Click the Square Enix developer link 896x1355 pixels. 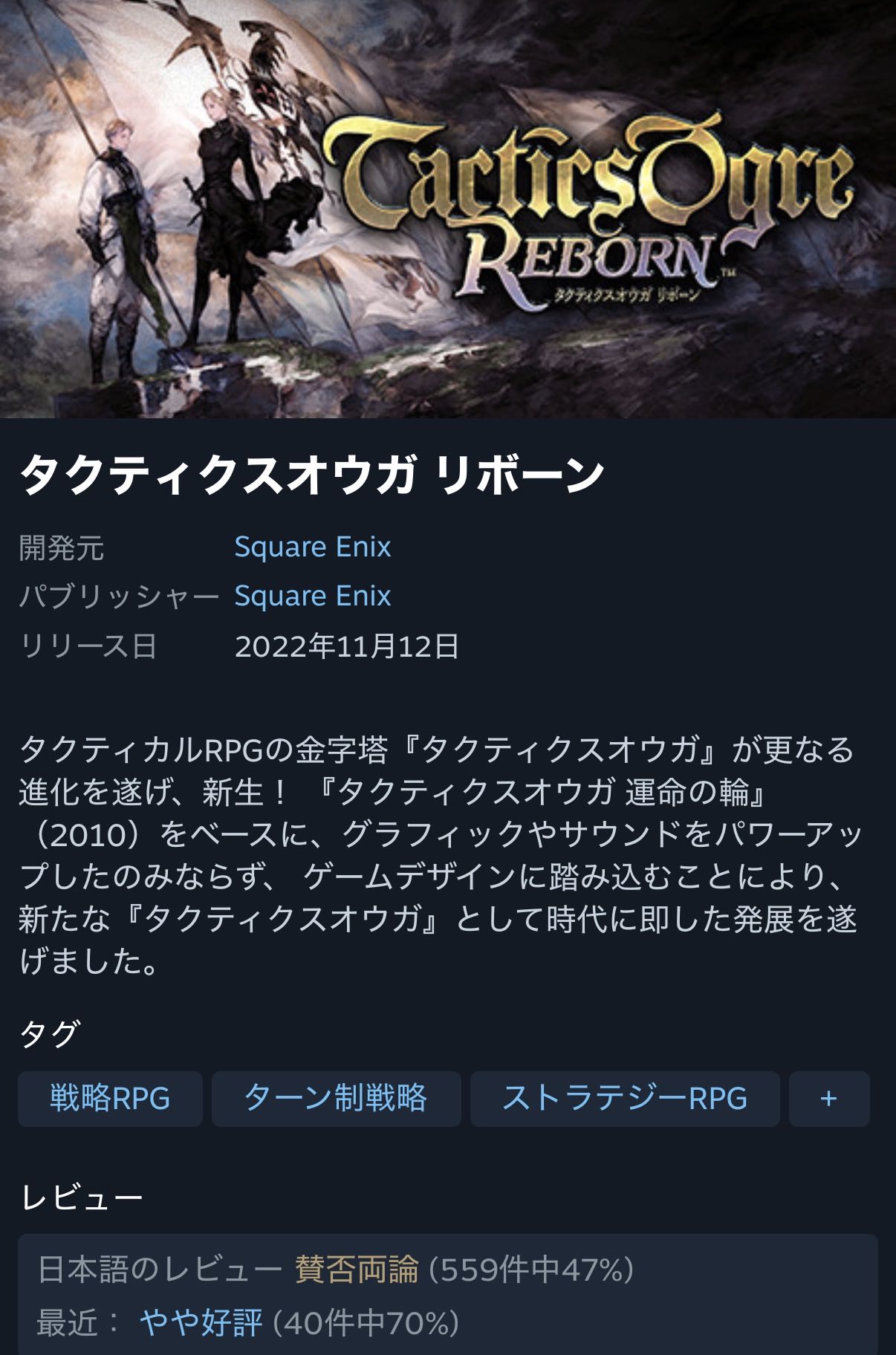tap(312, 547)
